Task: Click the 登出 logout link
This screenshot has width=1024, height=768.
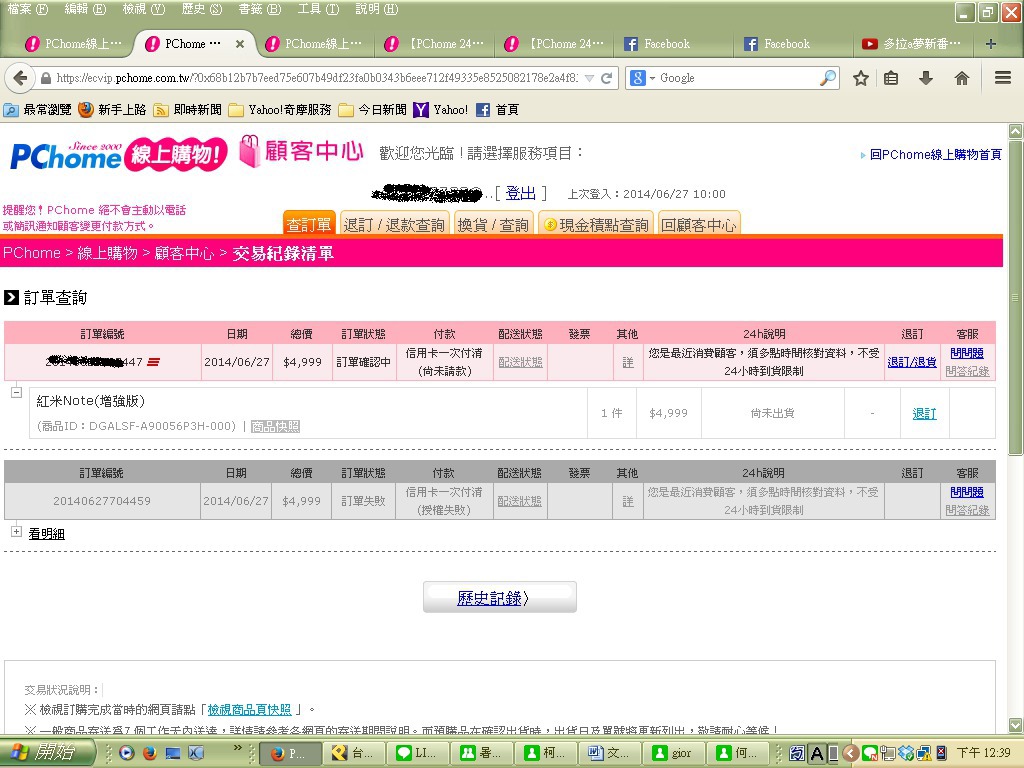Action: point(520,193)
